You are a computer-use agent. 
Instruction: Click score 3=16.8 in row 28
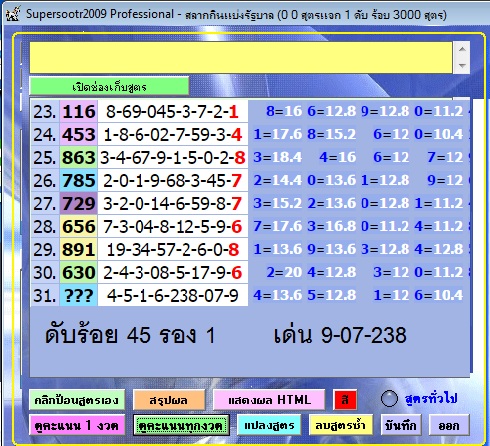(x=331, y=226)
